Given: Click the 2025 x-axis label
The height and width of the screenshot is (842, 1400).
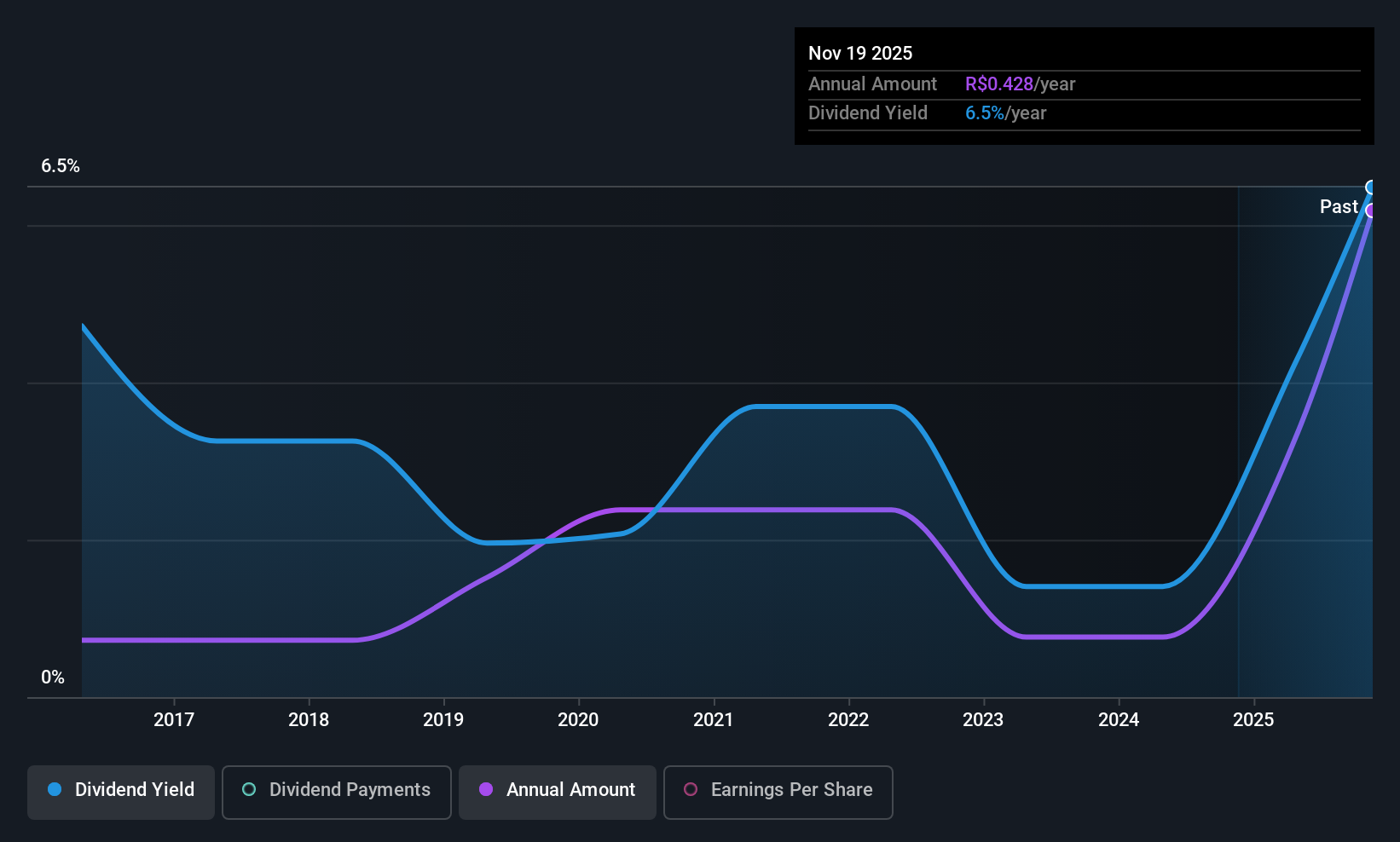Looking at the screenshot, I should pos(1253,720).
